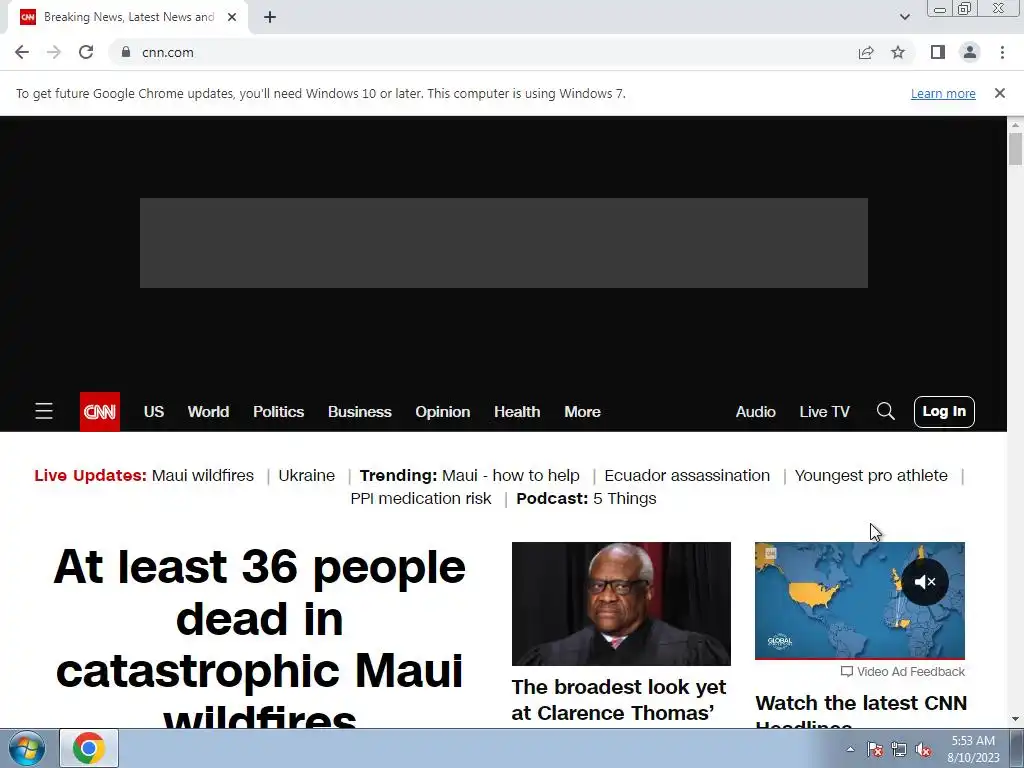Reload the cnn.com page
The height and width of the screenshot is (768, 1024).
(86, 52)
